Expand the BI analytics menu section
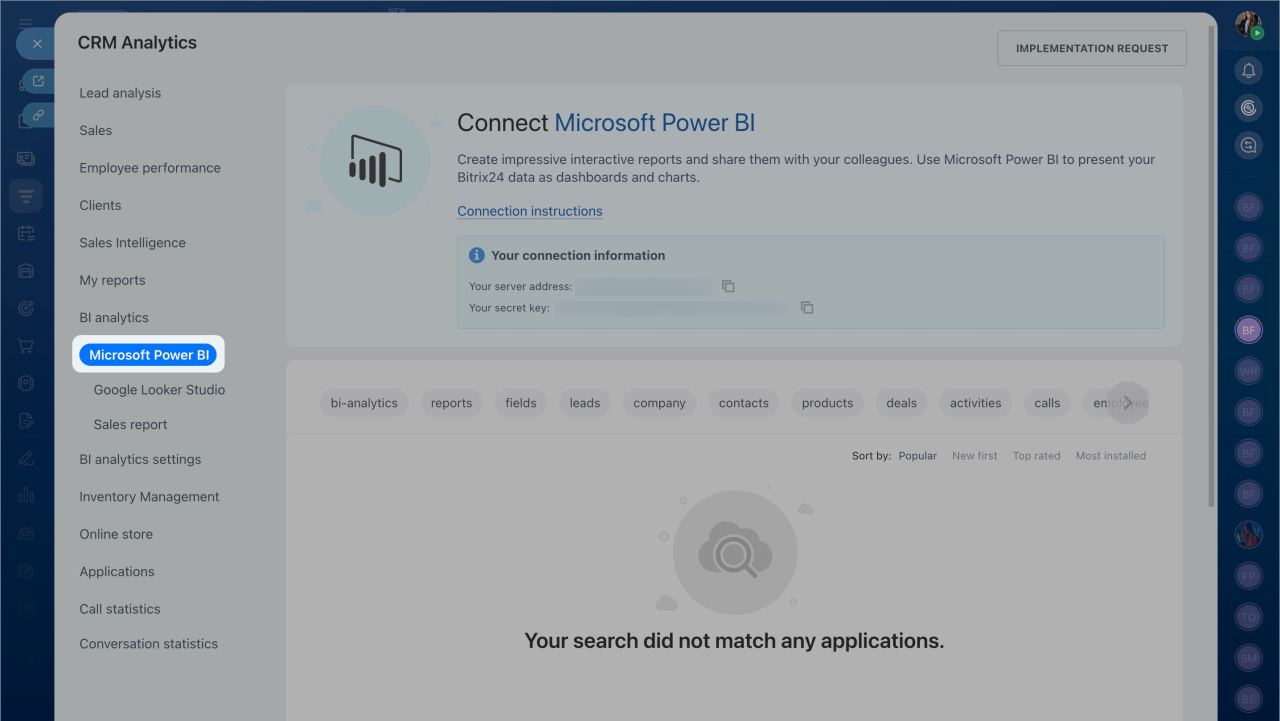The width and height of the screenshot is (1280, 721). [114, 318]
